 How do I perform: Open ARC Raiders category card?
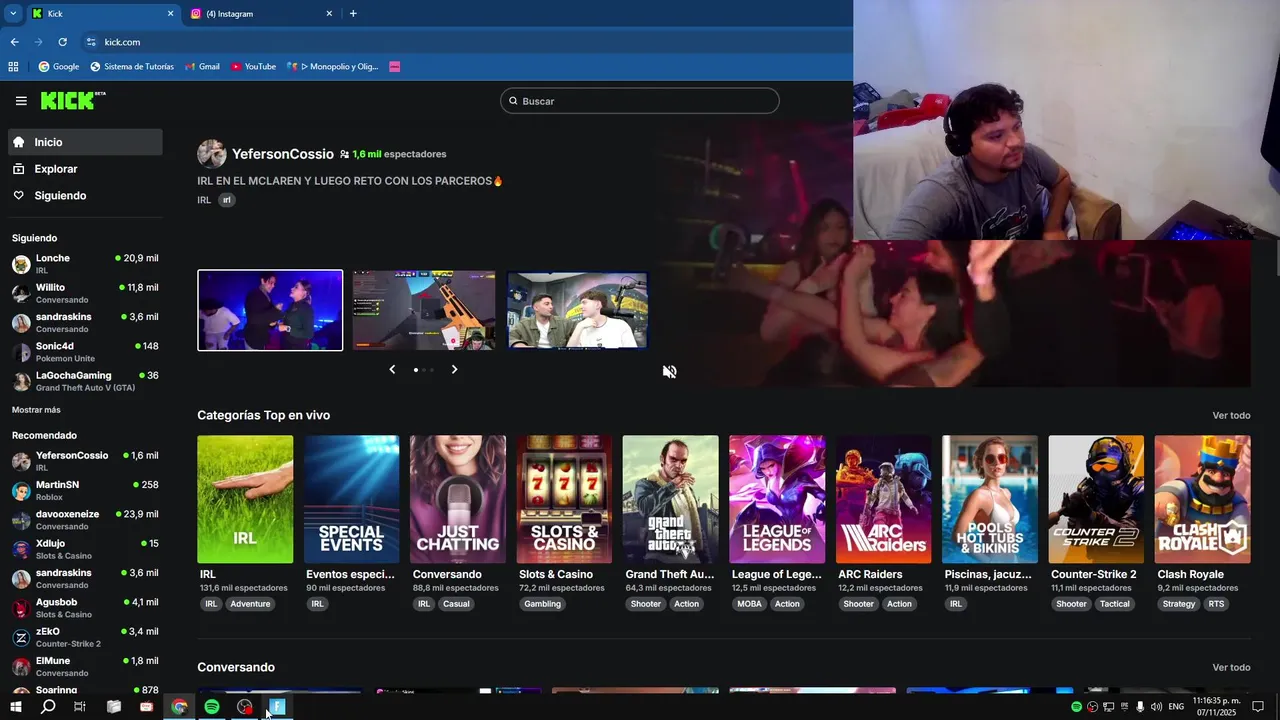[883, 499]
